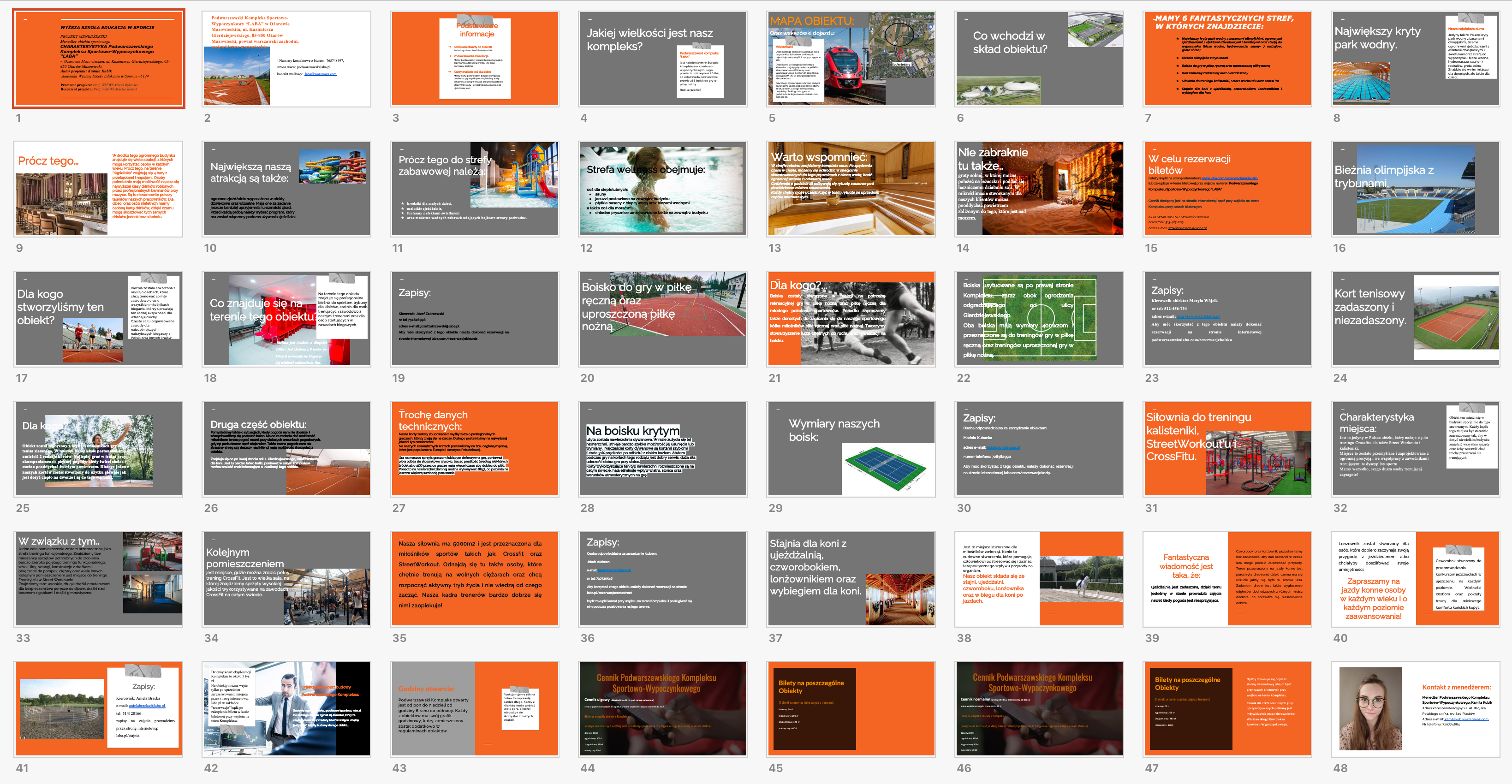
Task: Click 'Kort tenisowy zadaszony i niezadaszony' slide
Action: pos(1415,319)
